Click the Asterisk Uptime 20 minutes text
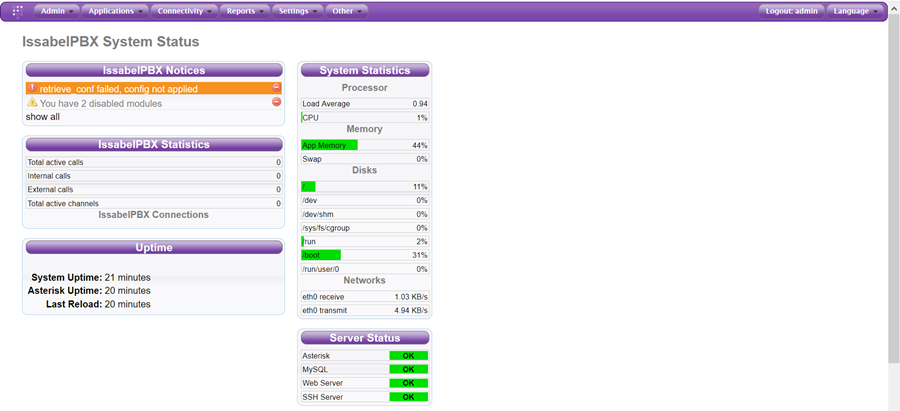The image size is (900, 411). (89, 291)
